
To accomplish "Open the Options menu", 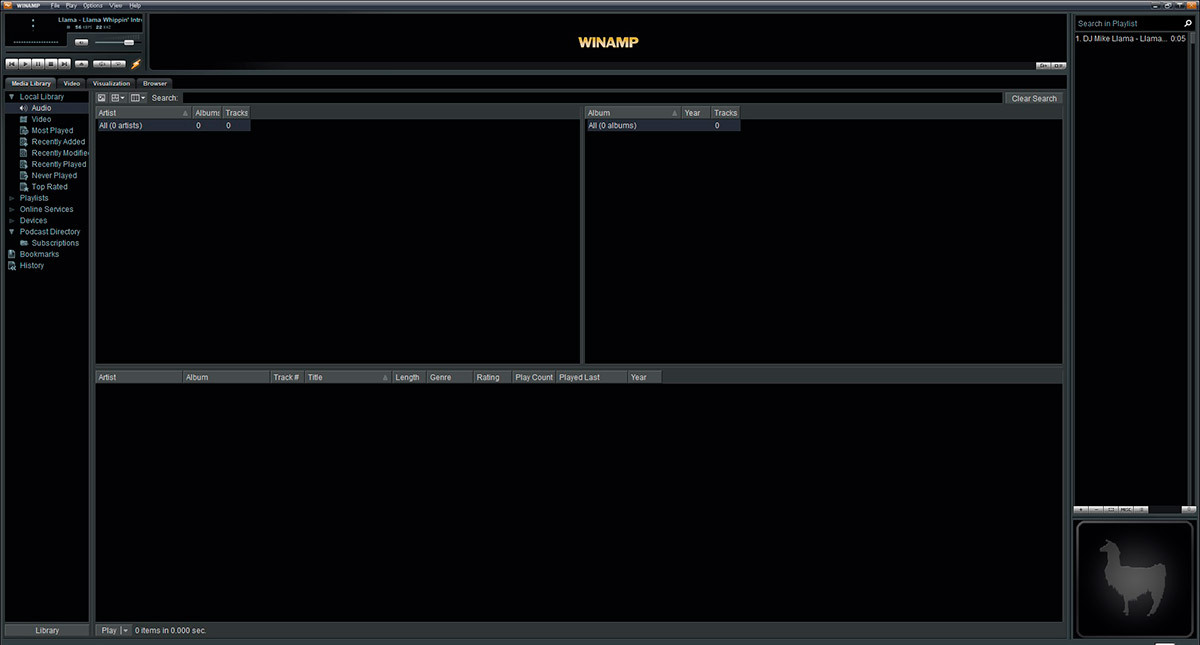I will (x=93, y=5).
